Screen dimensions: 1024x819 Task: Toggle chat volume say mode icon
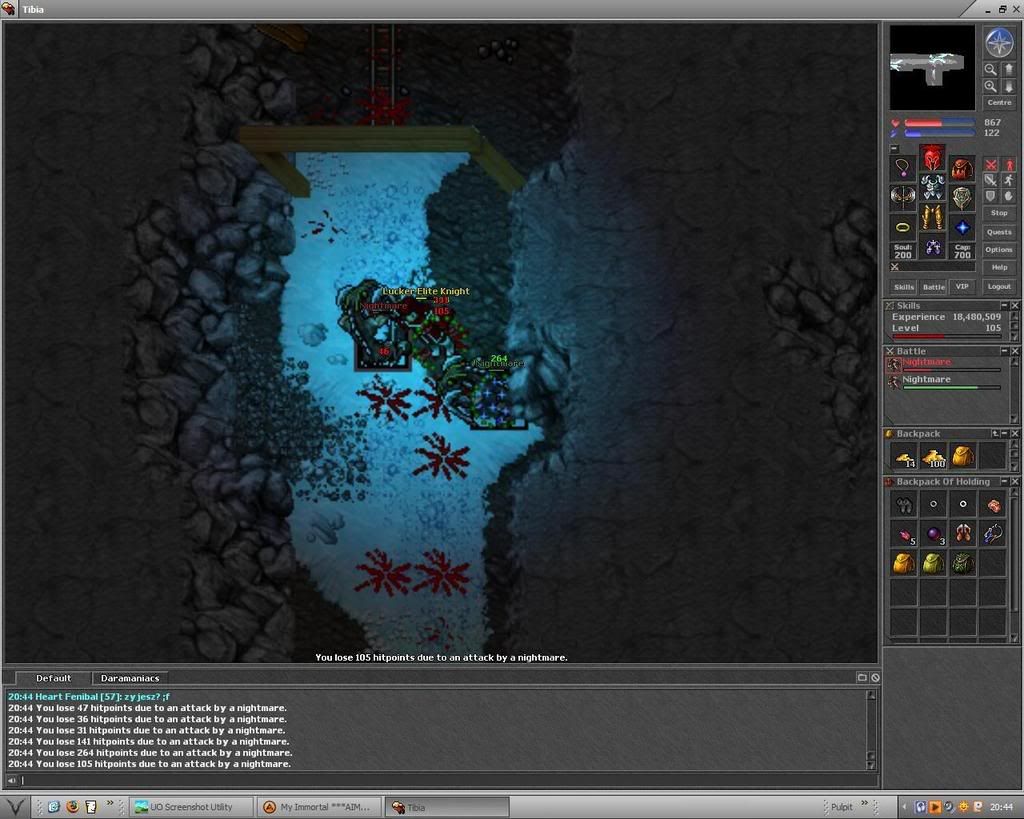(x=11, y=780)
